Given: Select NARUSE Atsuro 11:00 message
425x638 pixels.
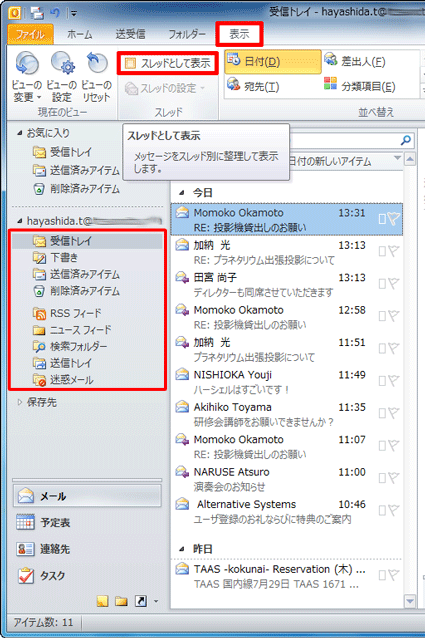Looking at the screenshot, I should (x=287, y=479).
